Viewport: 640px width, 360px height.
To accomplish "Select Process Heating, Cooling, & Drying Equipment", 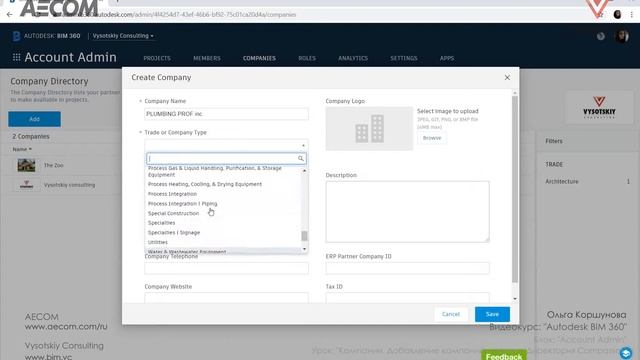I will pos(223,184).
